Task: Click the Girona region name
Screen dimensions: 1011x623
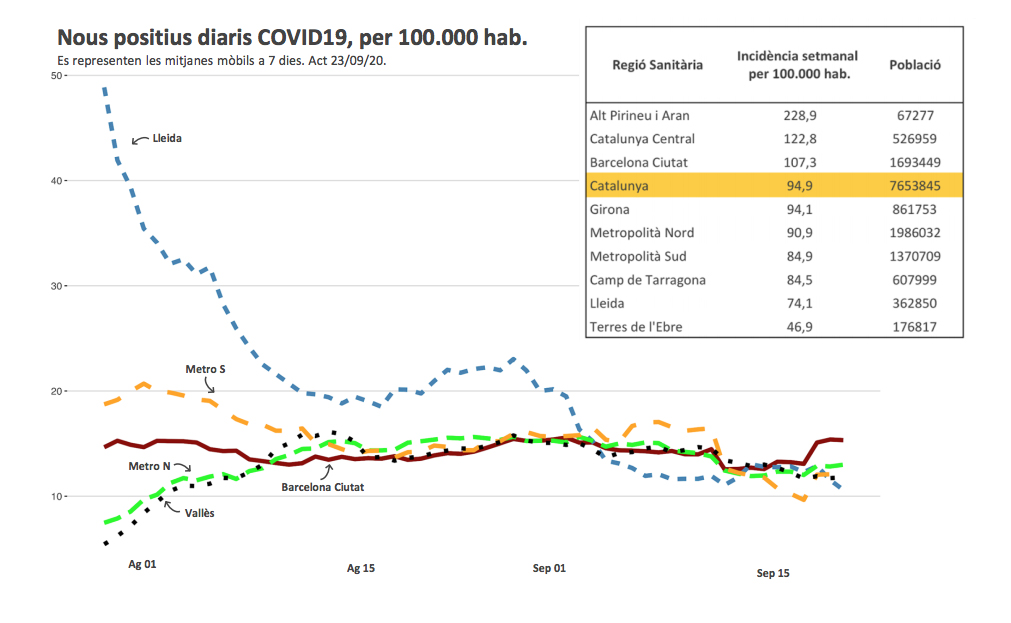Action: [x=610, y=210]
